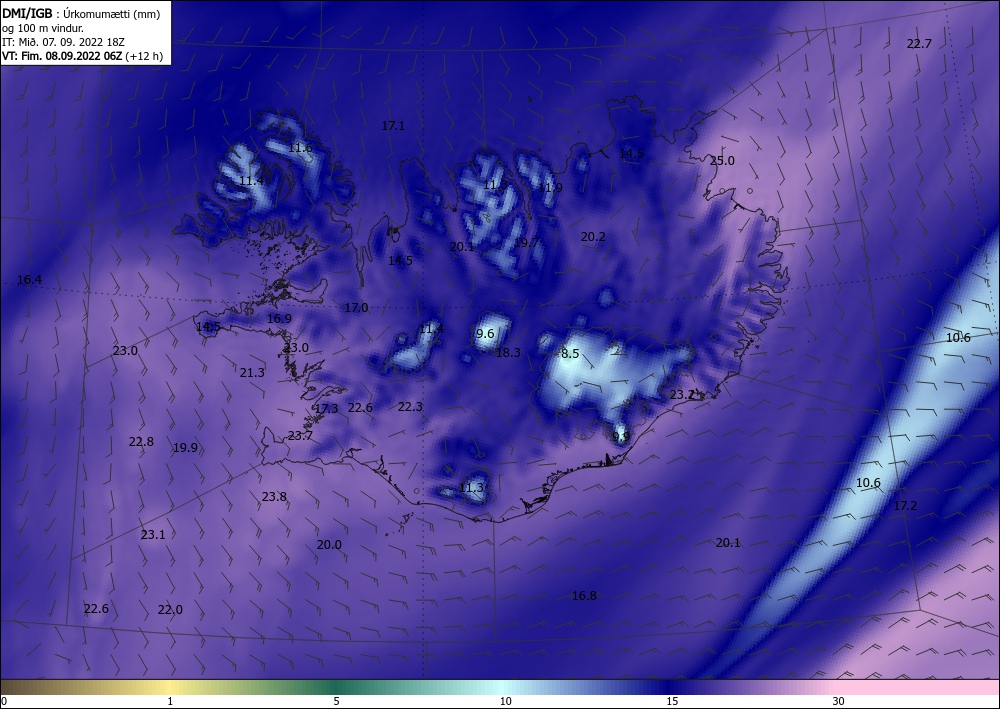
Task: Click the 23.8 value label
Action: [x=274, y=496]
